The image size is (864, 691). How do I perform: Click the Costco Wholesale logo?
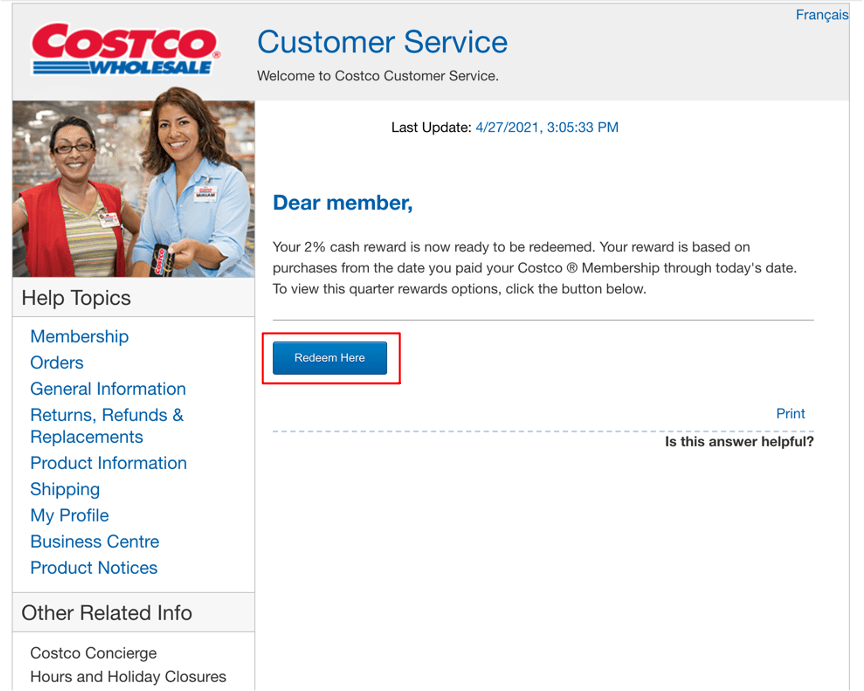(x=125, y=49)
